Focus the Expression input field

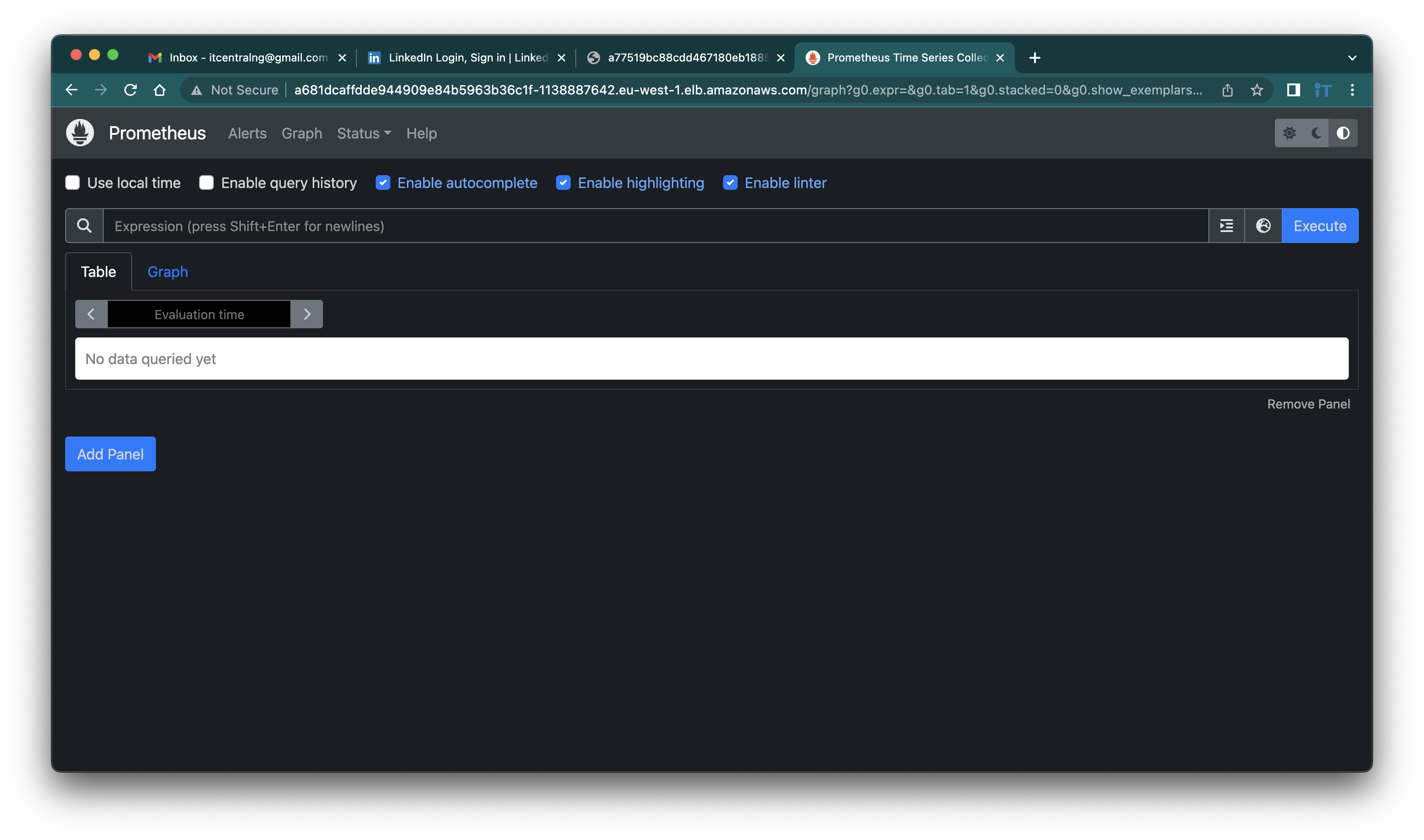point(655,226)
